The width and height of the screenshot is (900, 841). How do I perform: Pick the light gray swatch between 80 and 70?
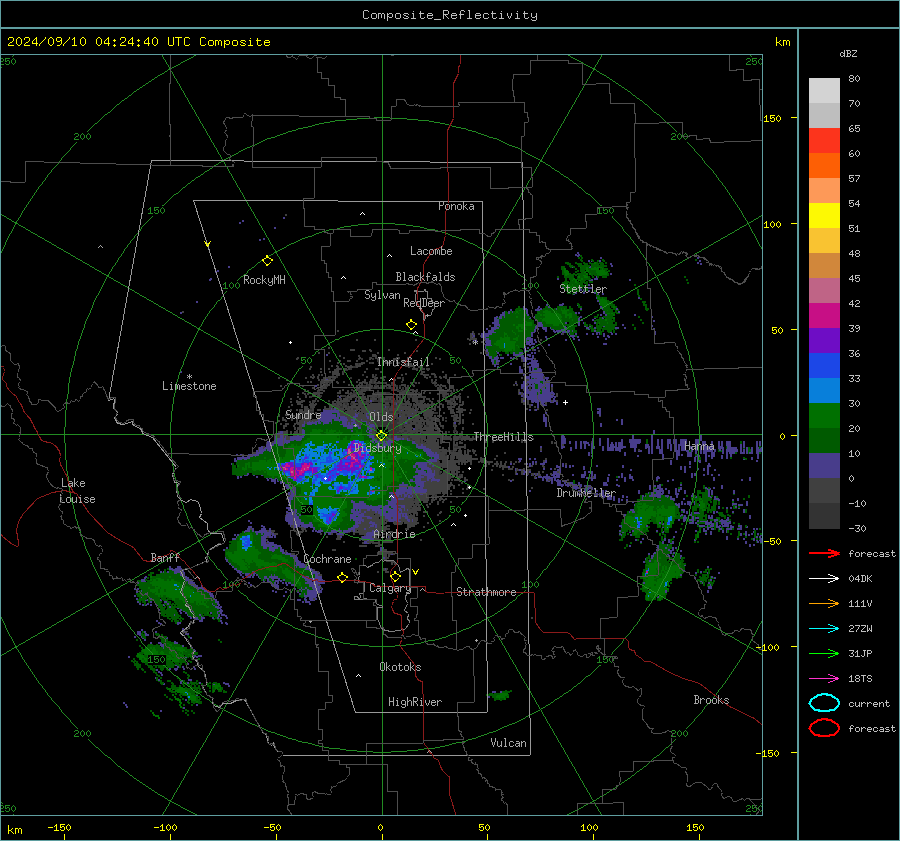(x=824, y=91)
